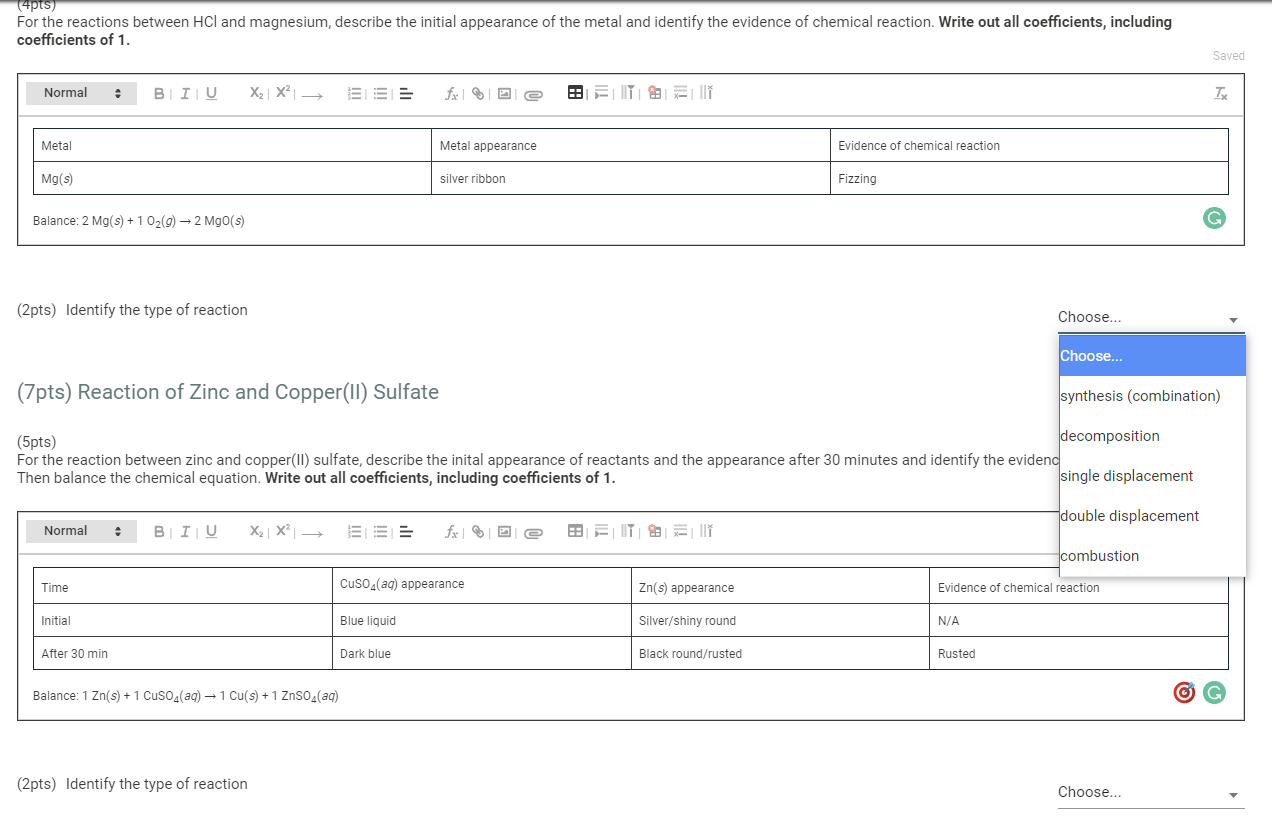Clear formatting with the Tx icon
This screenshot has height=838, width=1272.
click(1220, 94)
